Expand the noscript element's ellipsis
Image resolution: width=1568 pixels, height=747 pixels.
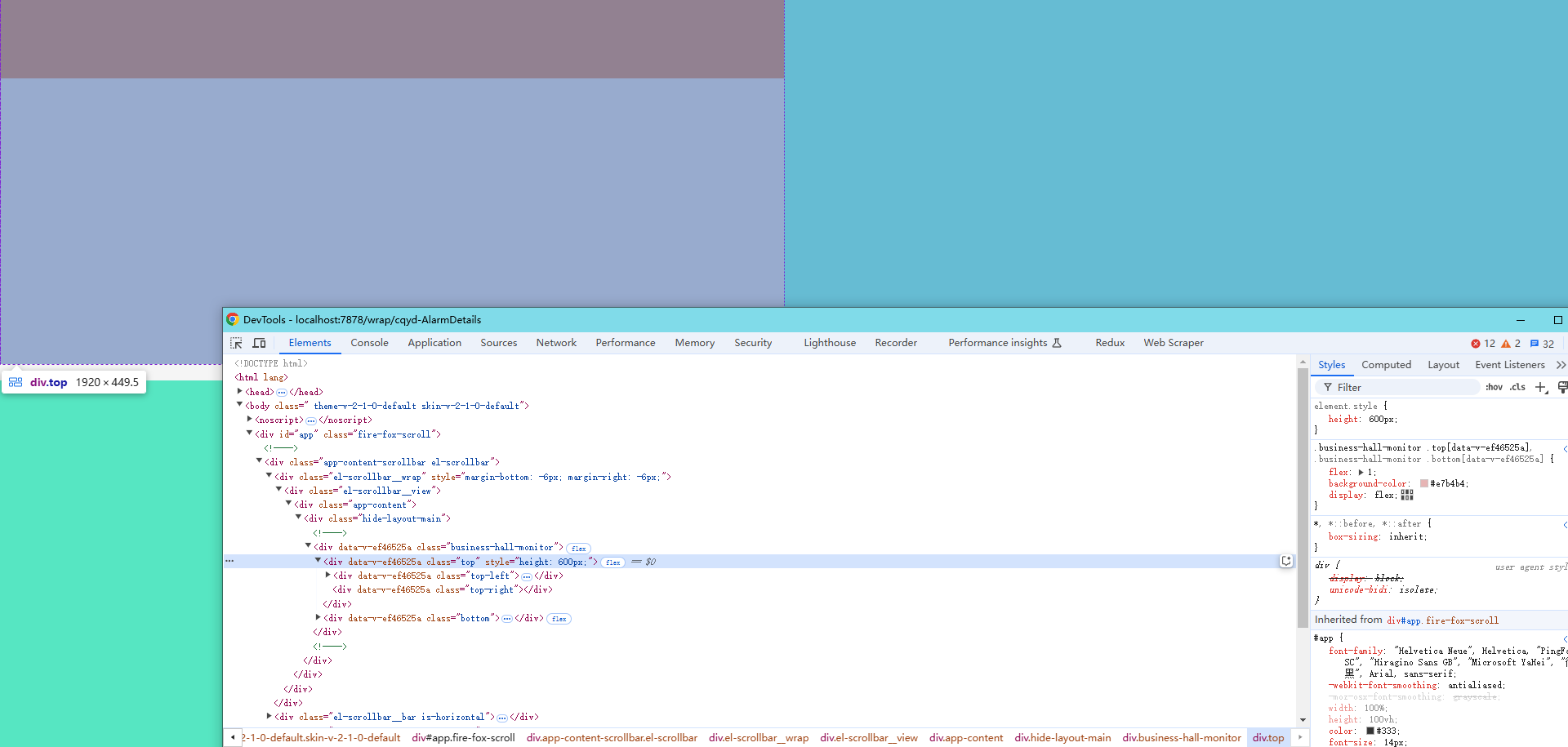click(311, 420)
